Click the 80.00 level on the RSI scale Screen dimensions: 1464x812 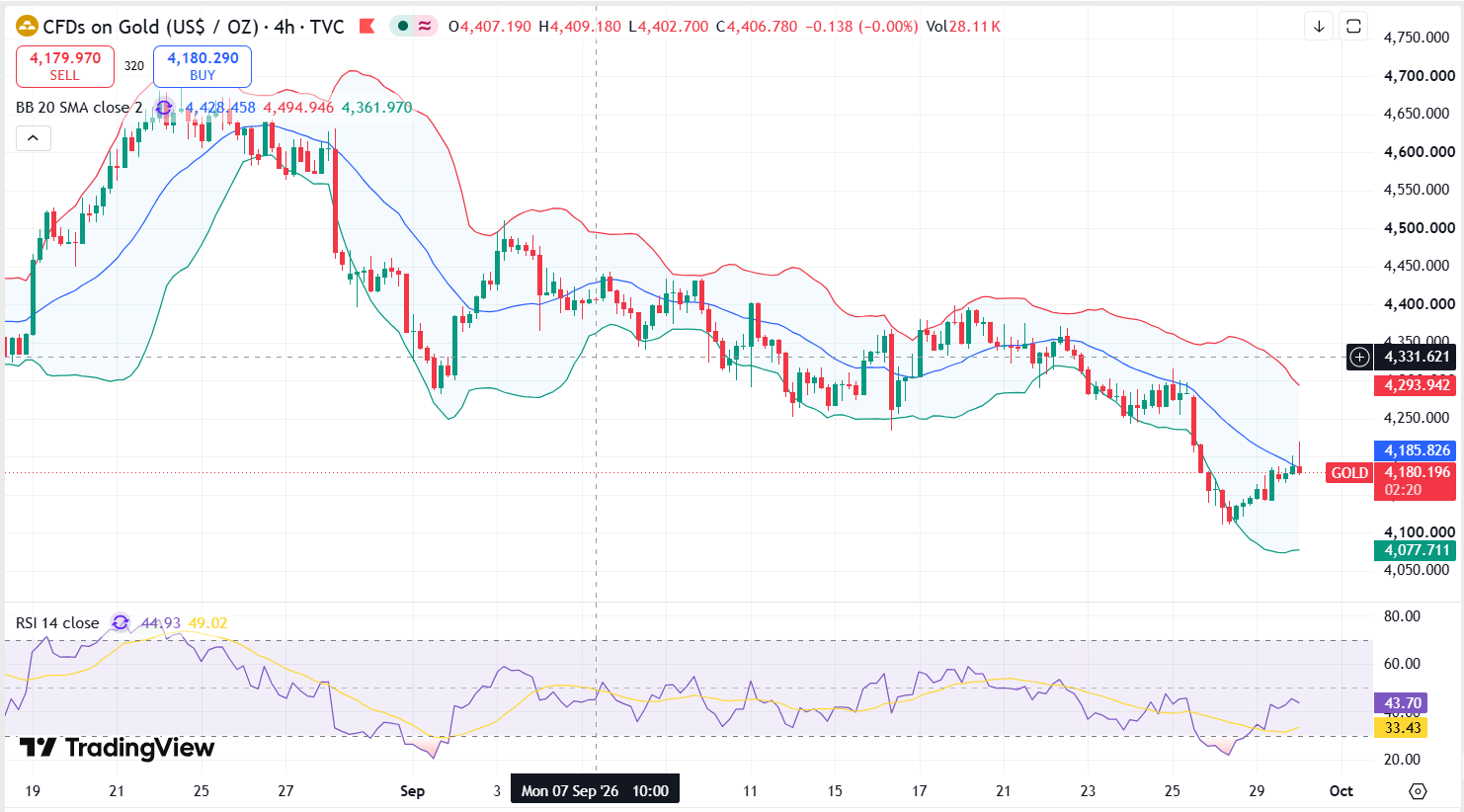pyautogui.click(x=1403, y=616)
